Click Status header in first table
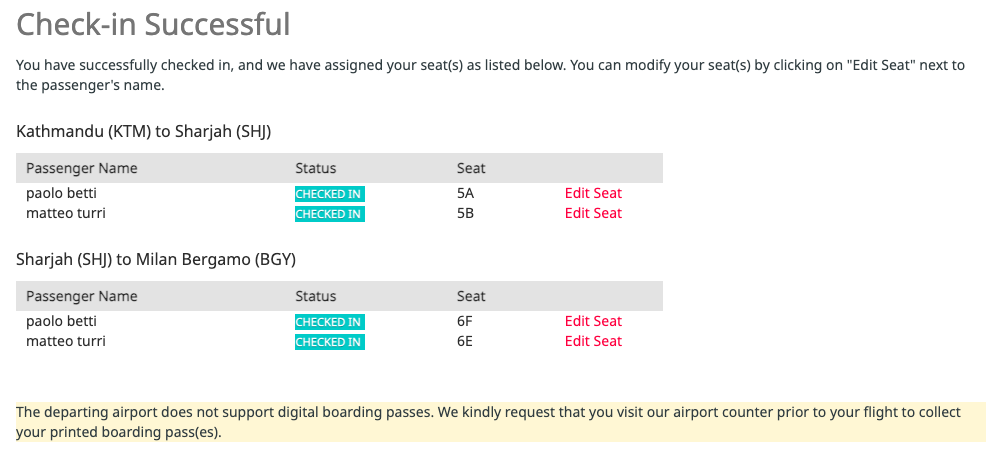The height and width of the screenshot is (450, 996). 316,168
